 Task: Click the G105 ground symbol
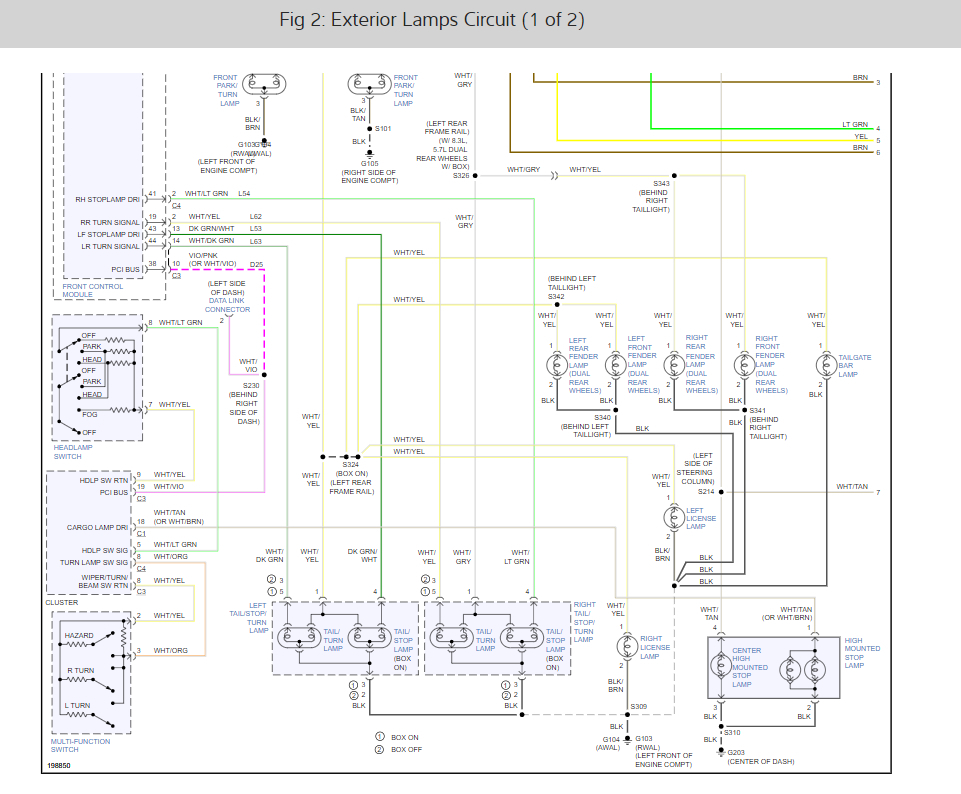(369, 152)
